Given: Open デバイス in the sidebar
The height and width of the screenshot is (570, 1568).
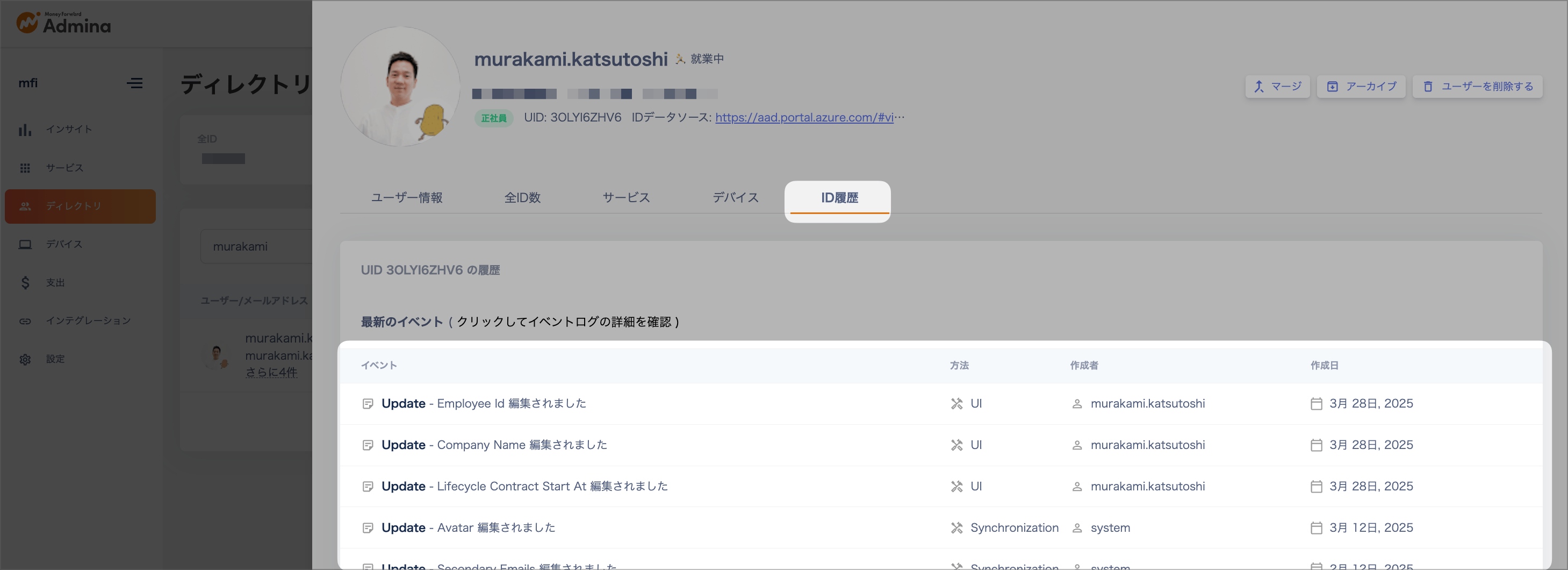Looking at the screenshot, I should (x=80, y=244).
